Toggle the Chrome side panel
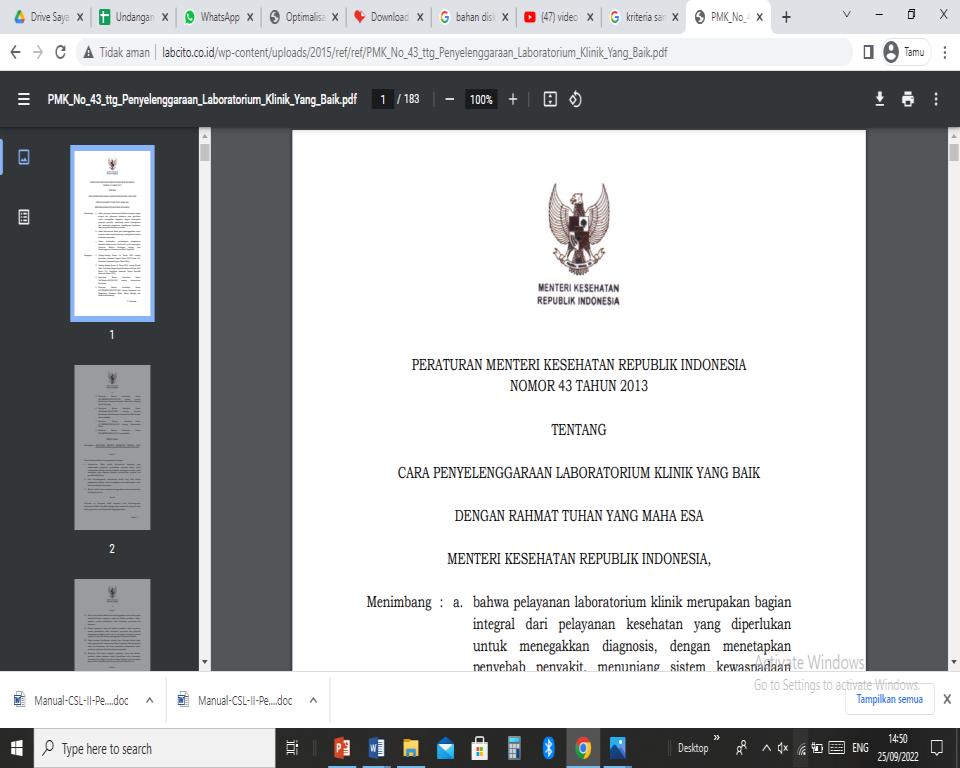Image resolution: width=960 pixels, height=768 pixels. tap(868, 53)
